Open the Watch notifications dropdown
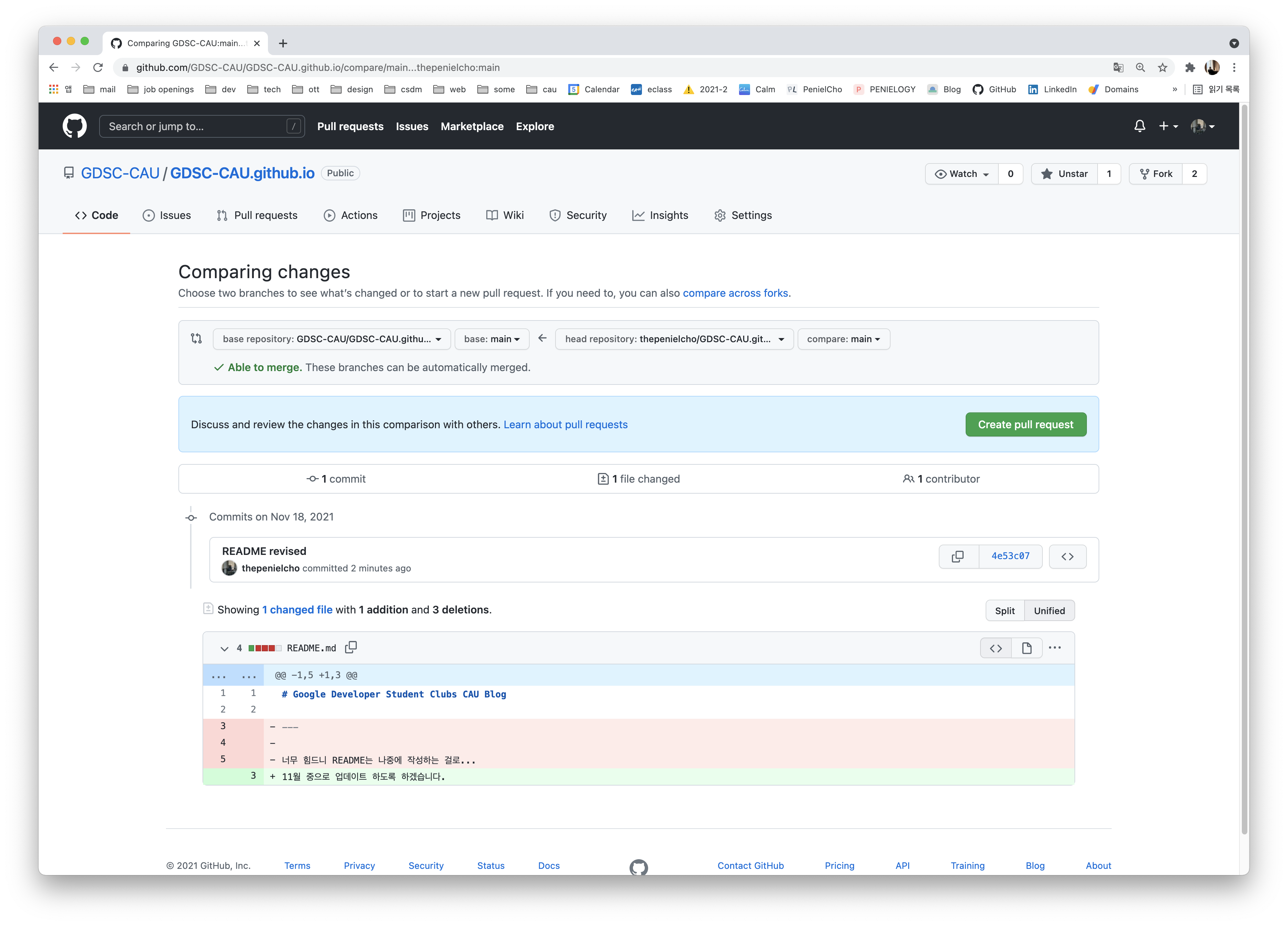Image resolution: width=1288 pixels, height=926 pixels. (x=962, y=174)
